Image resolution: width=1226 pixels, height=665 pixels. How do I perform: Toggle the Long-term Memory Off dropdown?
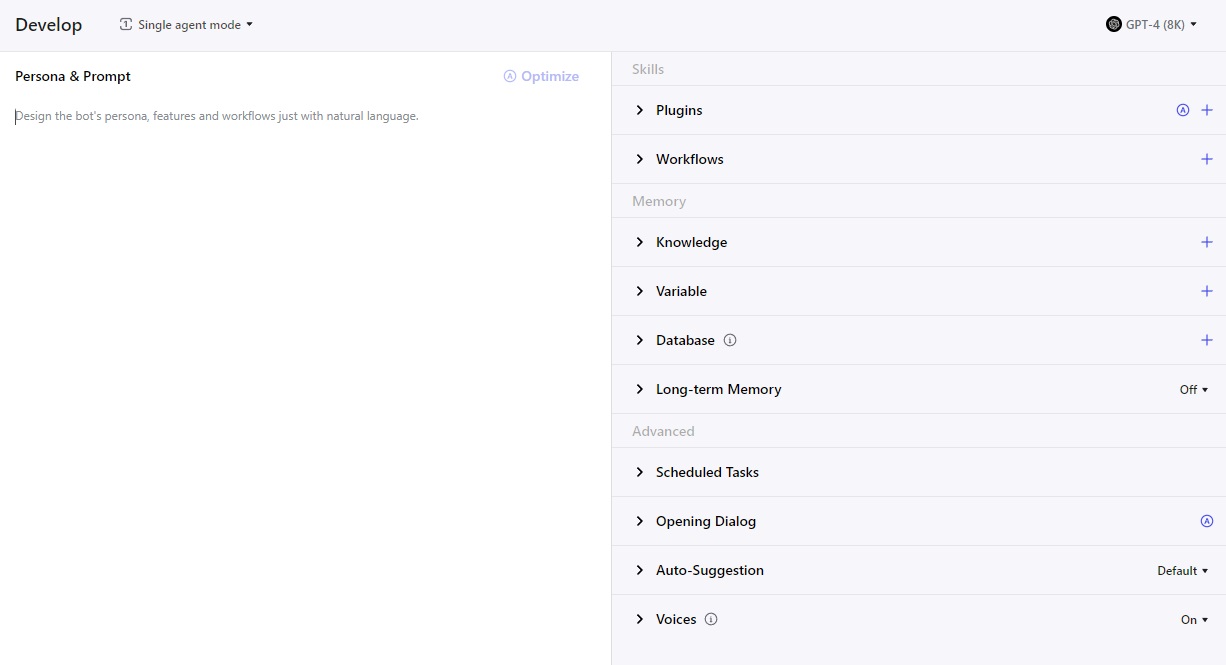(1194, 390)
